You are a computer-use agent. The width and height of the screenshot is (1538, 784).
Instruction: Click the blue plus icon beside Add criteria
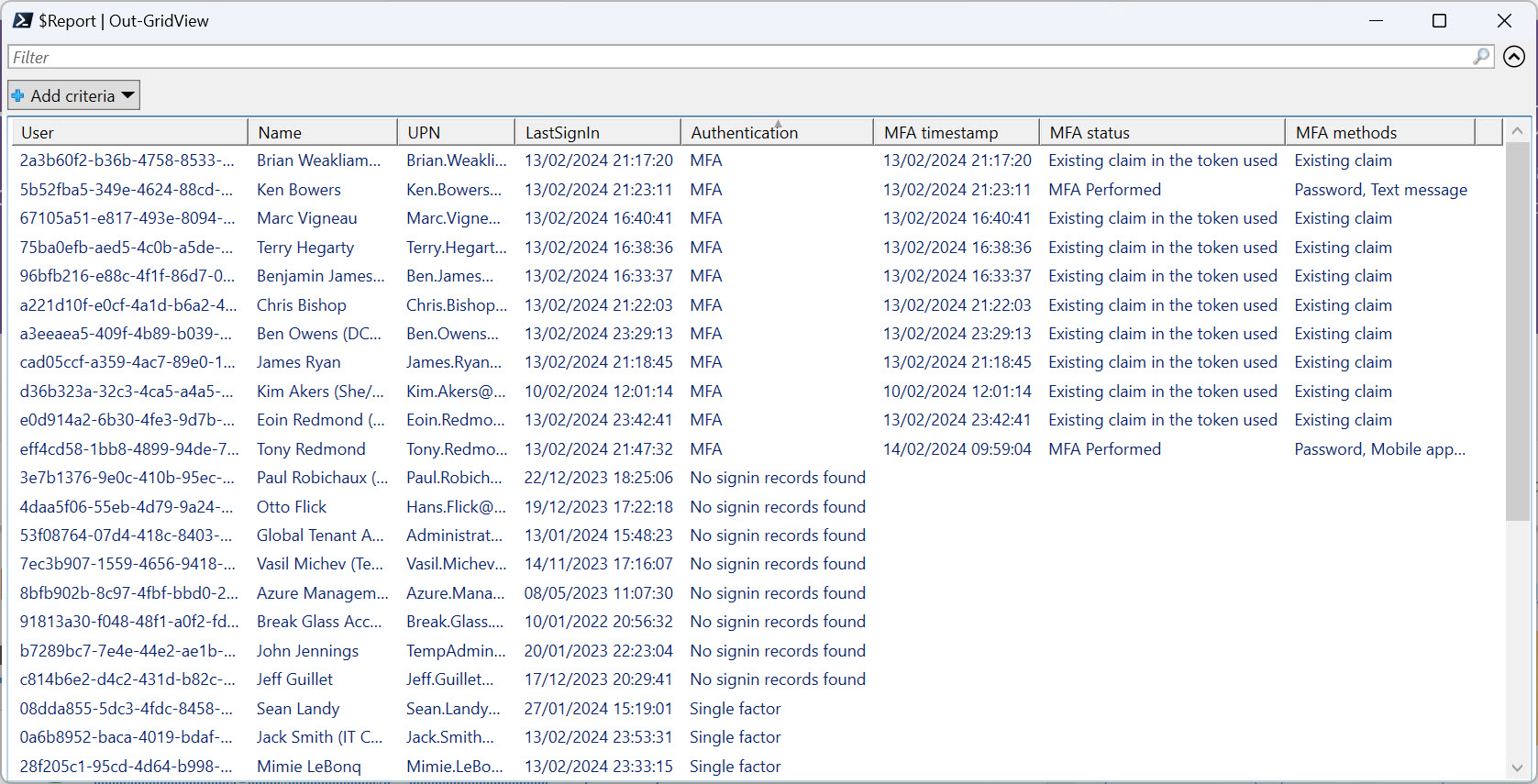(17, 95)
